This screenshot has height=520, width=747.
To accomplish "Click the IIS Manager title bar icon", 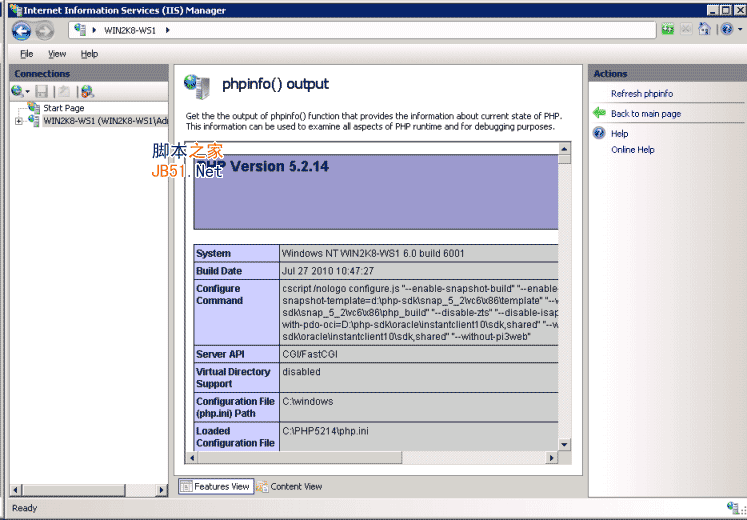I will (15, 10).
